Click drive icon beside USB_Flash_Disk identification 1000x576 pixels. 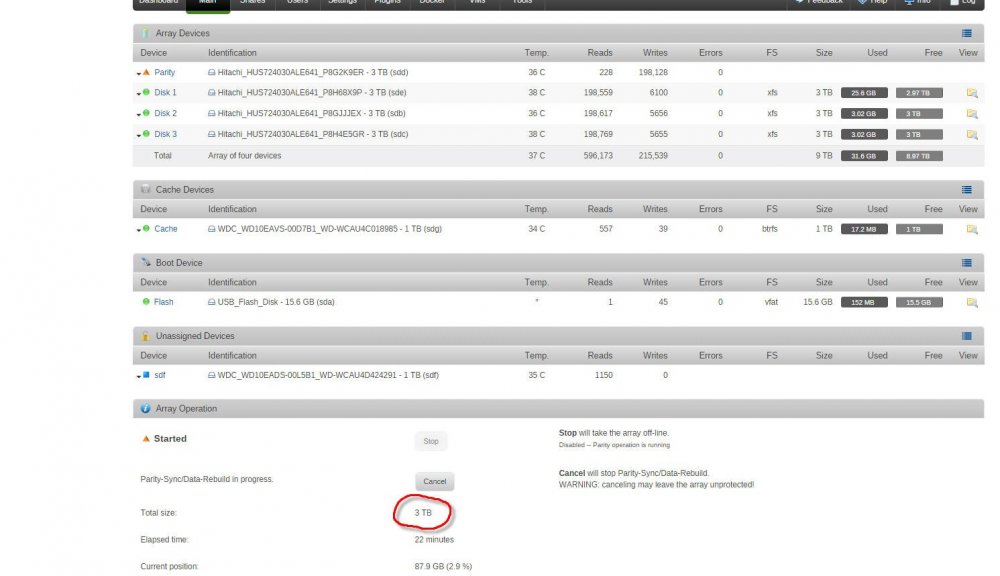click(x=212, y=302)
